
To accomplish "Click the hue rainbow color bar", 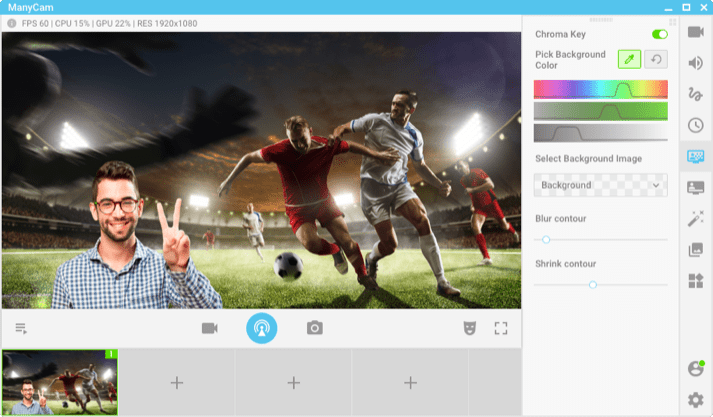I will 601,89.
